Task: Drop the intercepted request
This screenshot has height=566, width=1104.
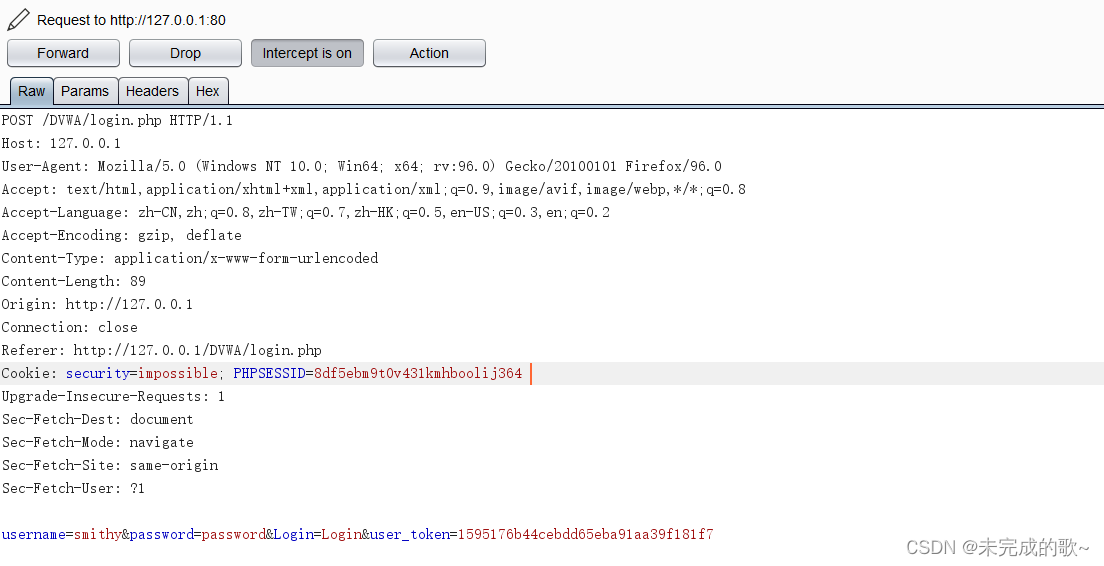Action: click(x=185, y=54)
